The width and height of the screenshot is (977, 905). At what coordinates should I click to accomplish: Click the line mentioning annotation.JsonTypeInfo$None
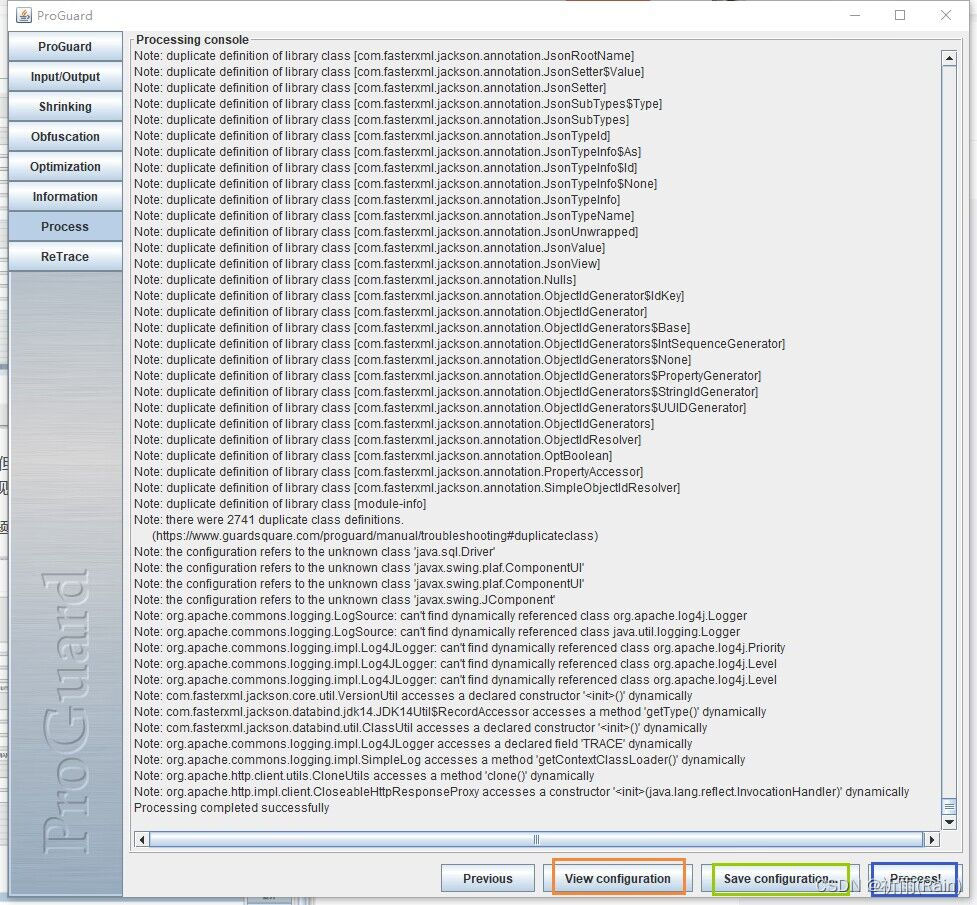(x=396, y=184)
